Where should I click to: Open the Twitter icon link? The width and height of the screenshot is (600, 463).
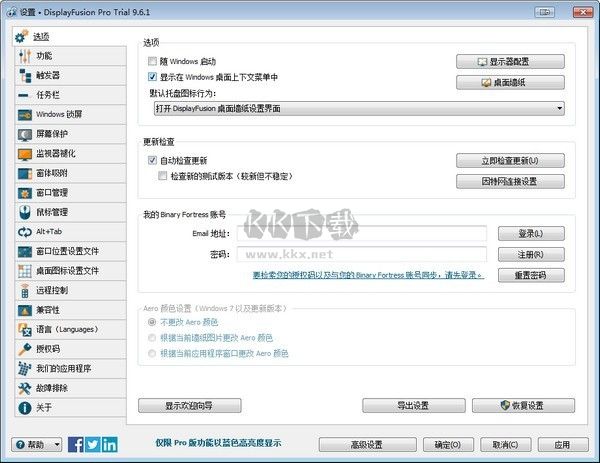93,444
